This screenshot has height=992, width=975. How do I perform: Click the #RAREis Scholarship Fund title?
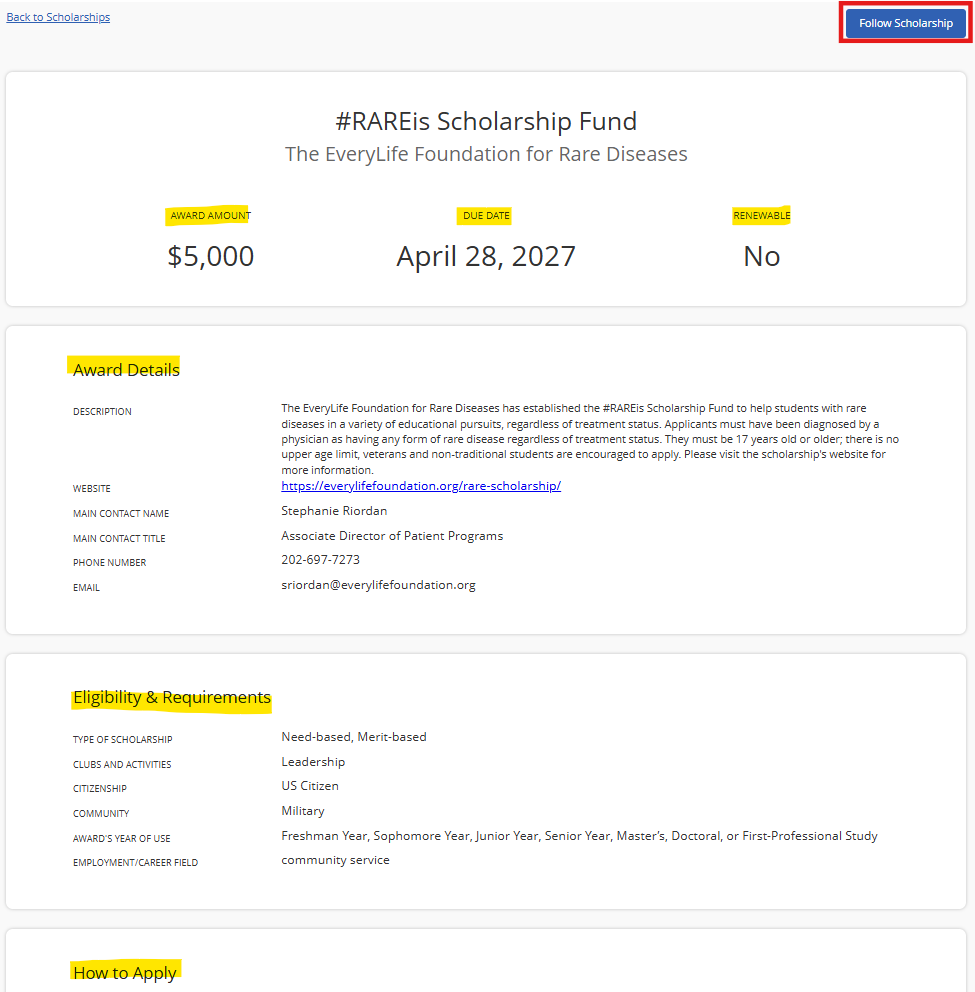tap(486, 121)
